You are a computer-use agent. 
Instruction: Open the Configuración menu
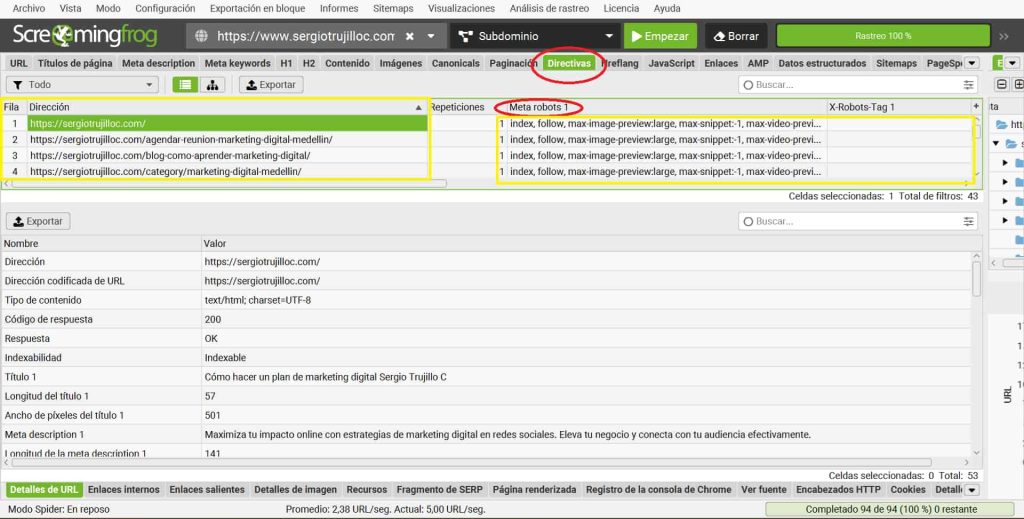(165, 8)
